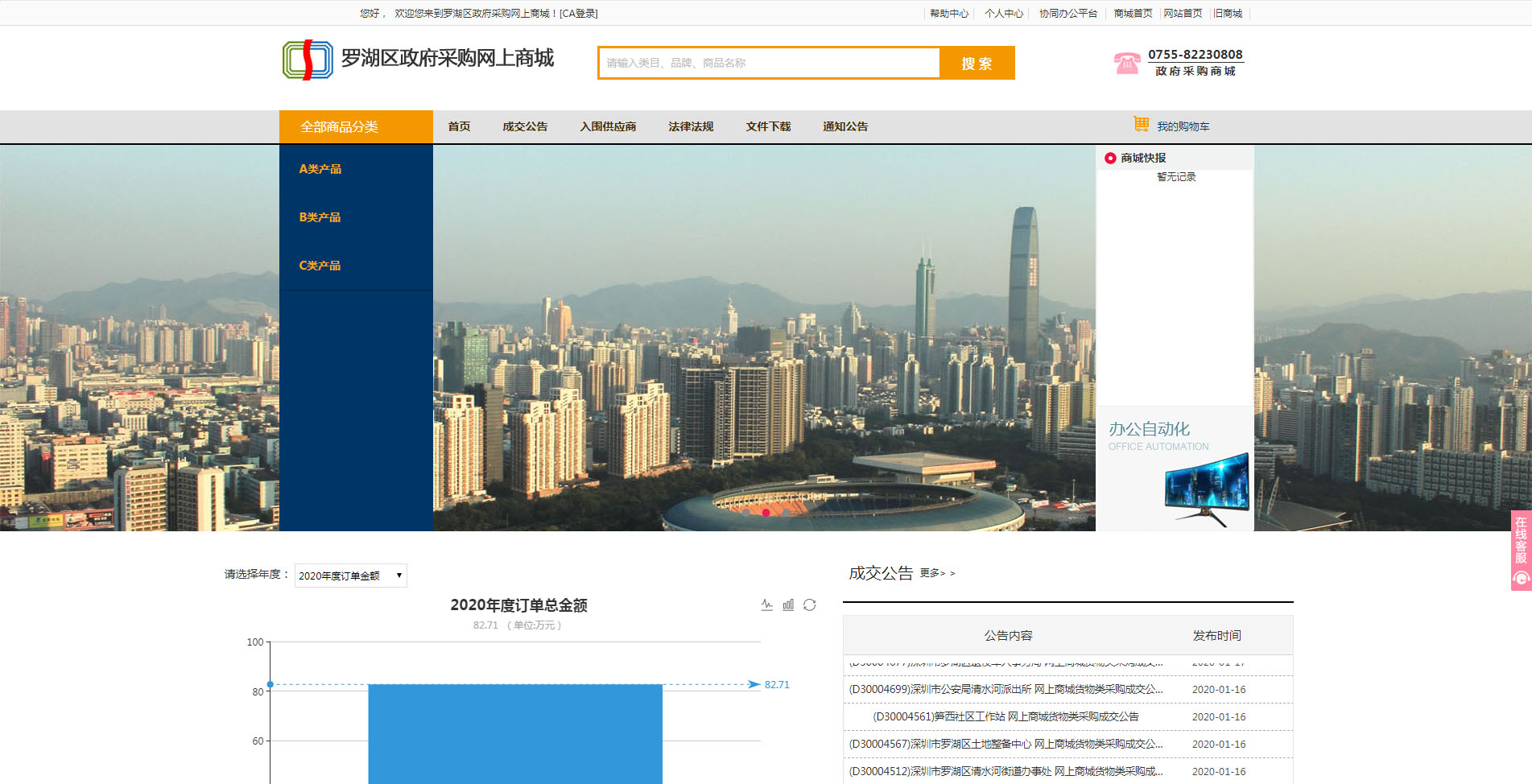Open 旧商城 top link
The width and height of the screenshot is (1532, 784).
coord(1228,13)
